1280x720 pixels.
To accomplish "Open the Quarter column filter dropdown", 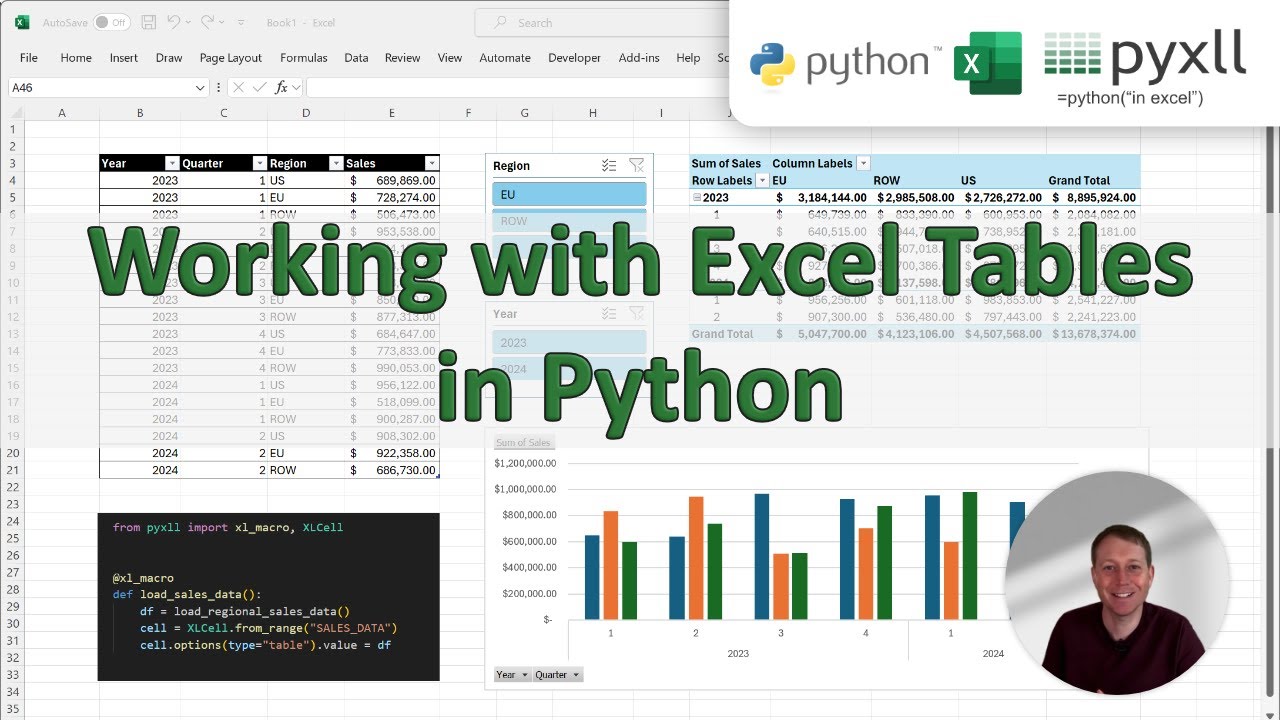I will point(260,163).
